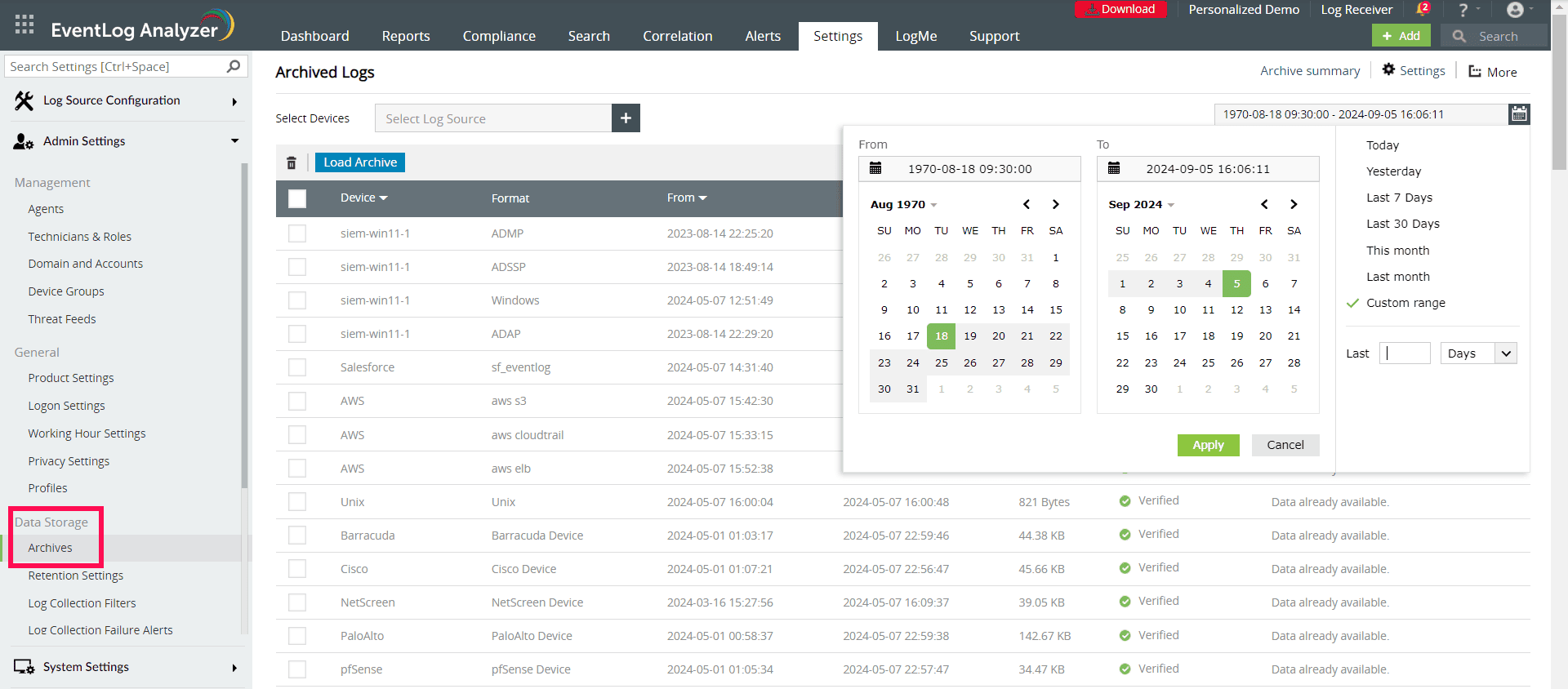The image size is (1568, 689).
Task: Click the gear Settings icon in page header
Action: (1388, 70)
